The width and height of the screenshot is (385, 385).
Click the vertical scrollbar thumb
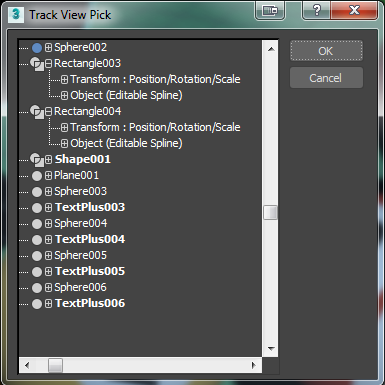270,212
